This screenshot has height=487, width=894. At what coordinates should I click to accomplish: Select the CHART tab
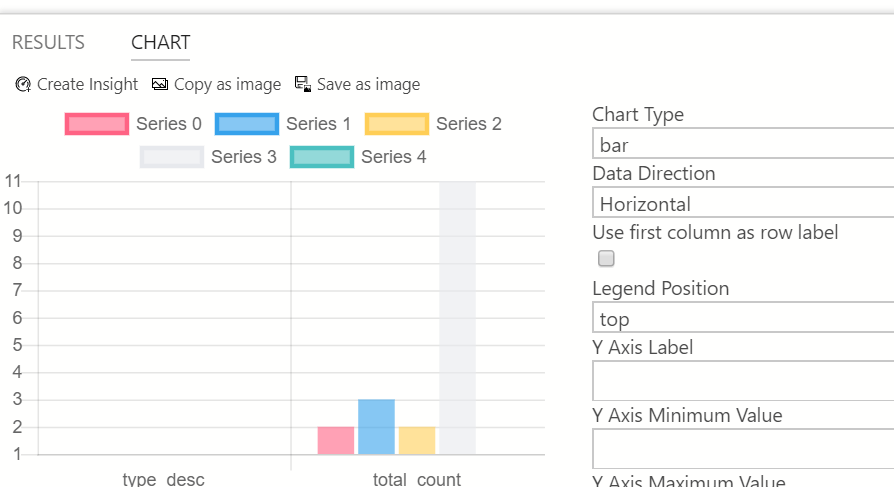point(160,43)
